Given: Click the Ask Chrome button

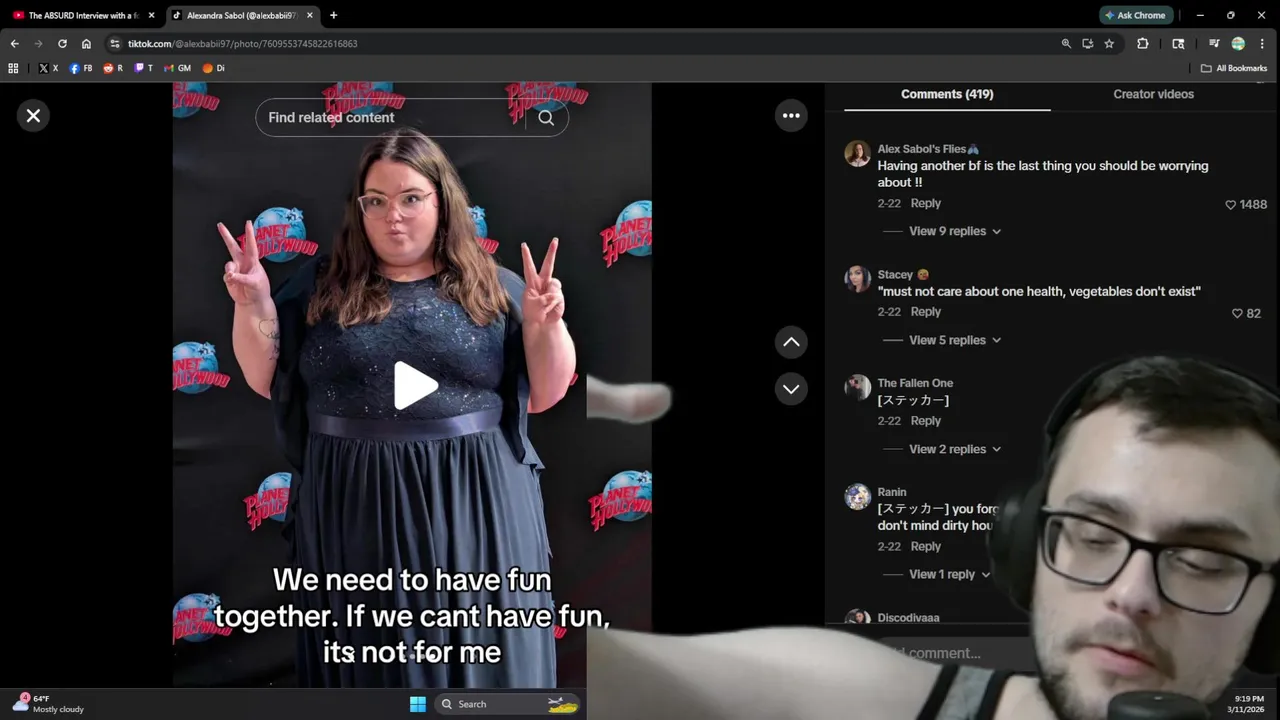Looking at the screenshot, I should pyautogui.click(x=1136, y=15).
